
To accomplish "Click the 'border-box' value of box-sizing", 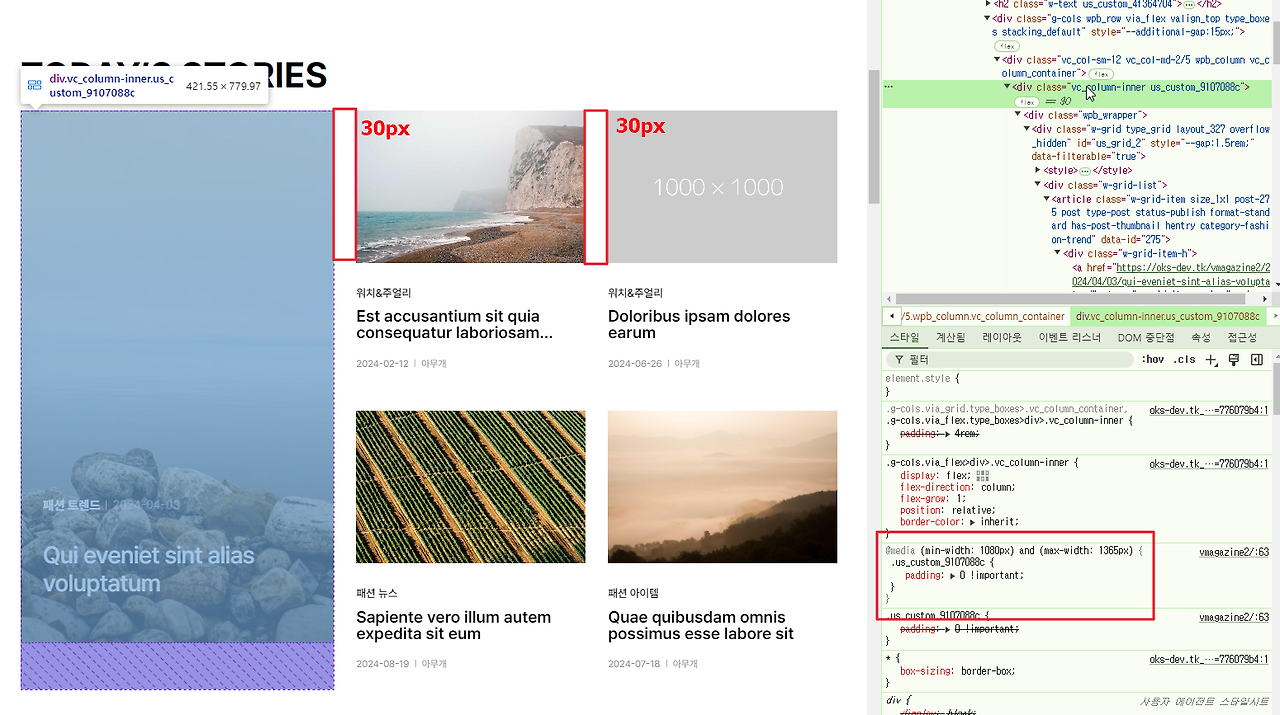I will 984,671.
